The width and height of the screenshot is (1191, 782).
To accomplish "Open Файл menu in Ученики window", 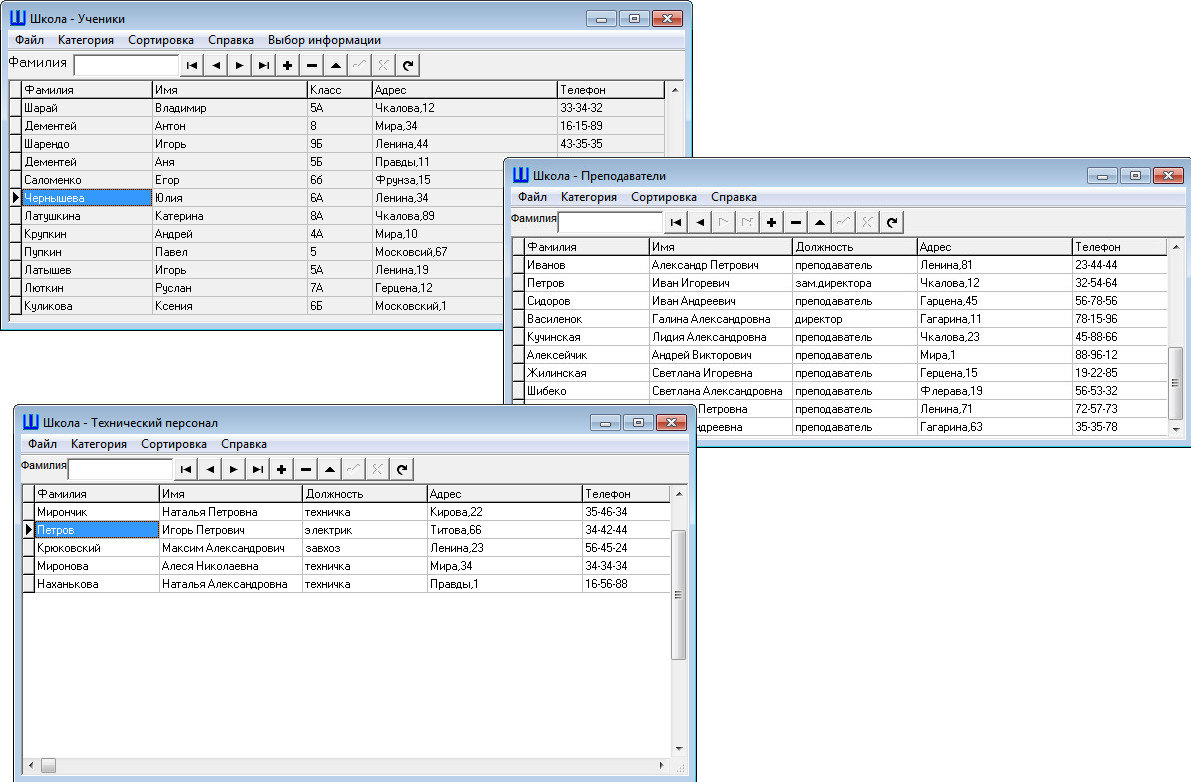I will click(30, 40).
